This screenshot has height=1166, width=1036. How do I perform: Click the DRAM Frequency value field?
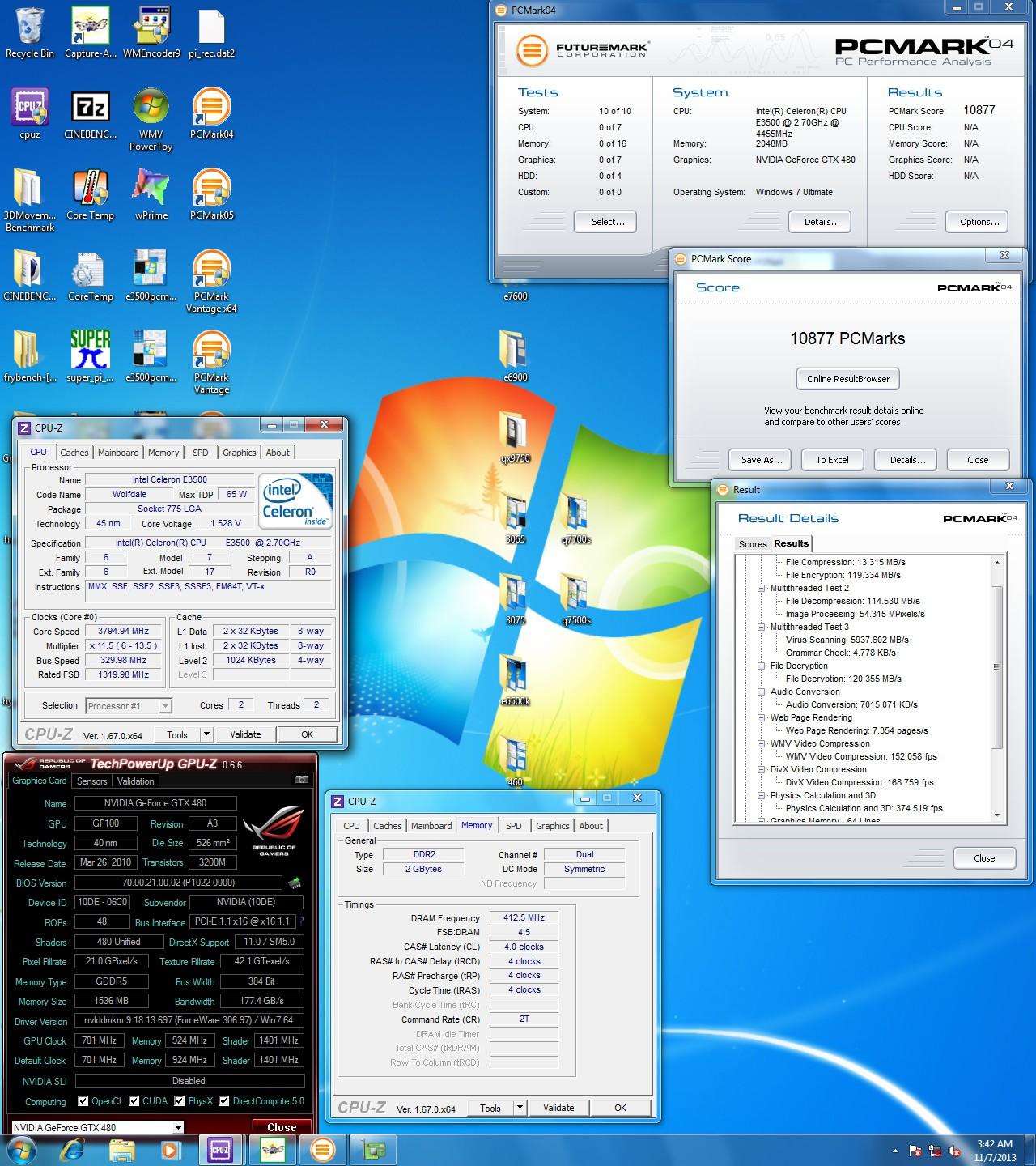pyautogui.click(x=524, y=917)
